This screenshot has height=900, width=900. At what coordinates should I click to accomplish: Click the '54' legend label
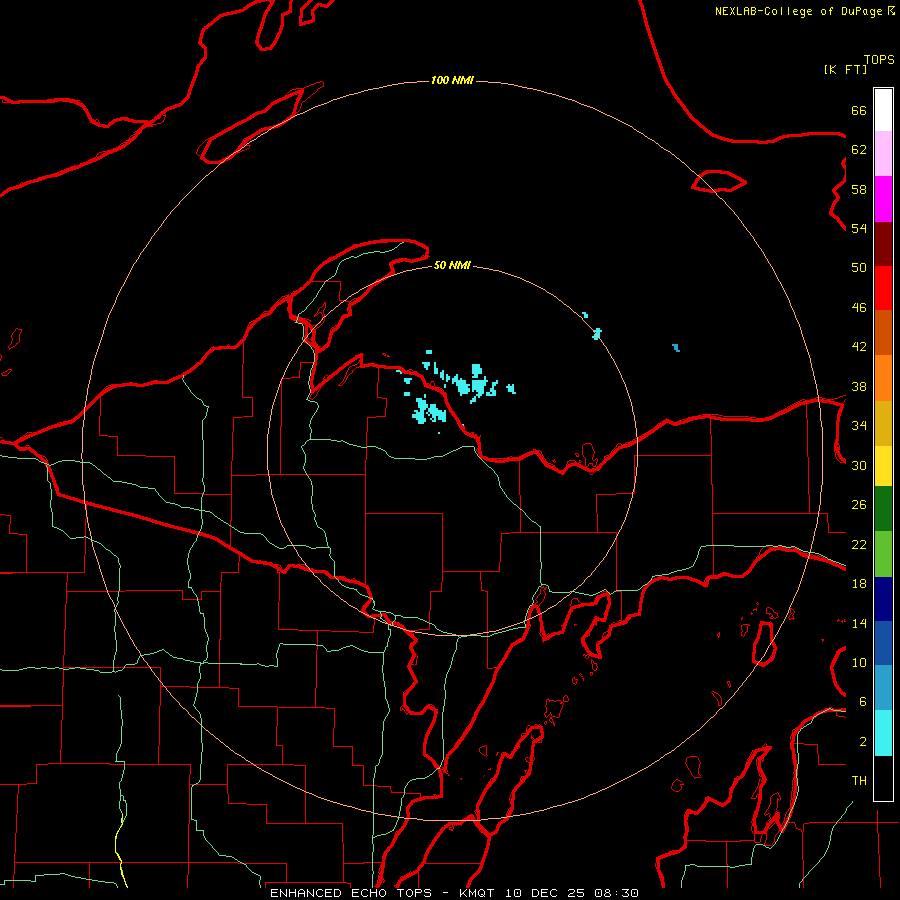pyautogui.click(x=859, y=228)
